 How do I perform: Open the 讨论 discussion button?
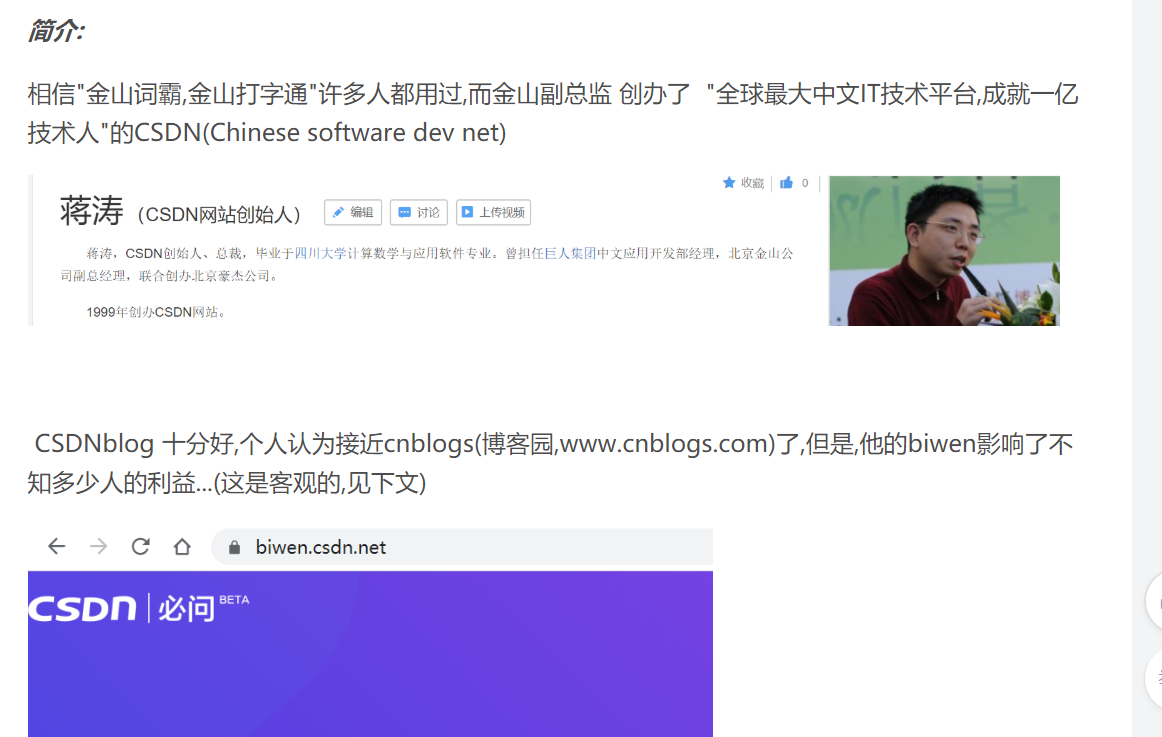[419, 213]
